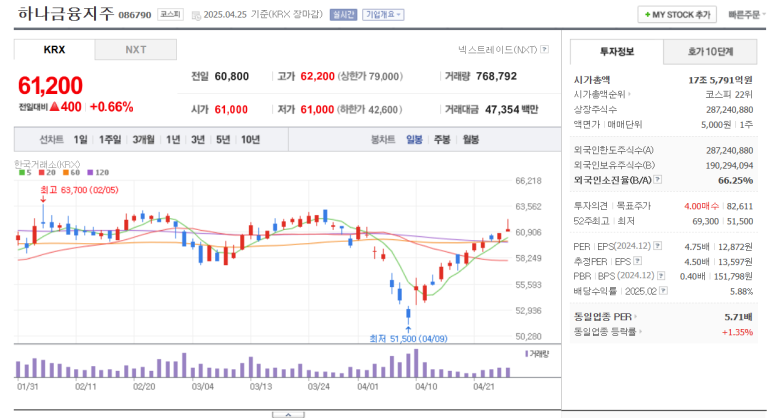The height and width of the screenshot is (418, 773).
Task: Click the red 20-day moving average legend marker
Action: tap(42, 173)
